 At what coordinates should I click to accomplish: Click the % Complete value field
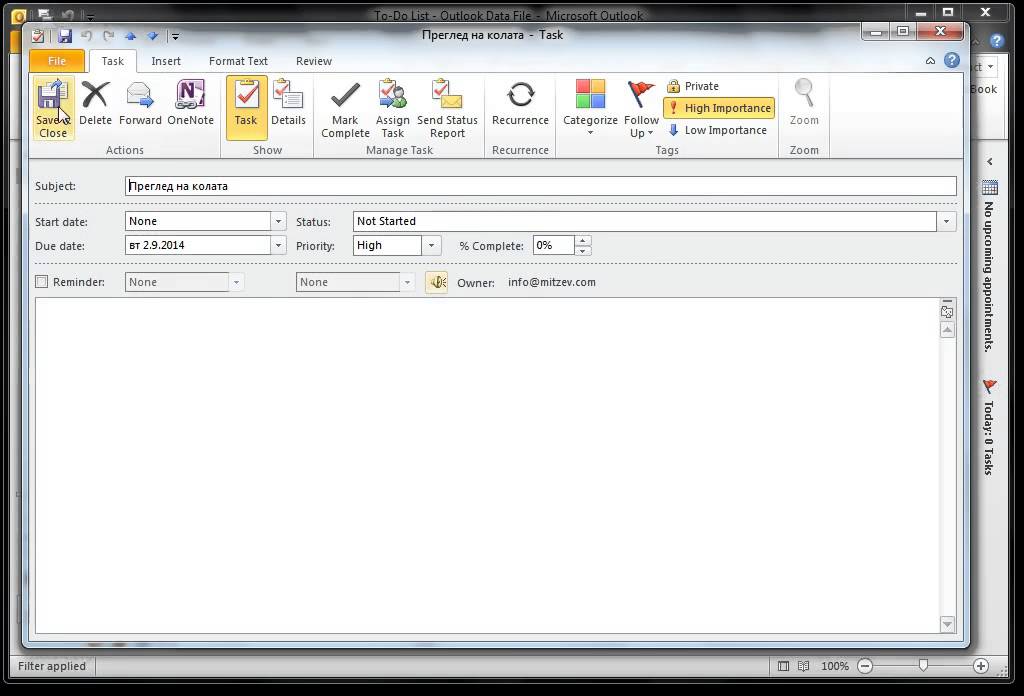553,245
